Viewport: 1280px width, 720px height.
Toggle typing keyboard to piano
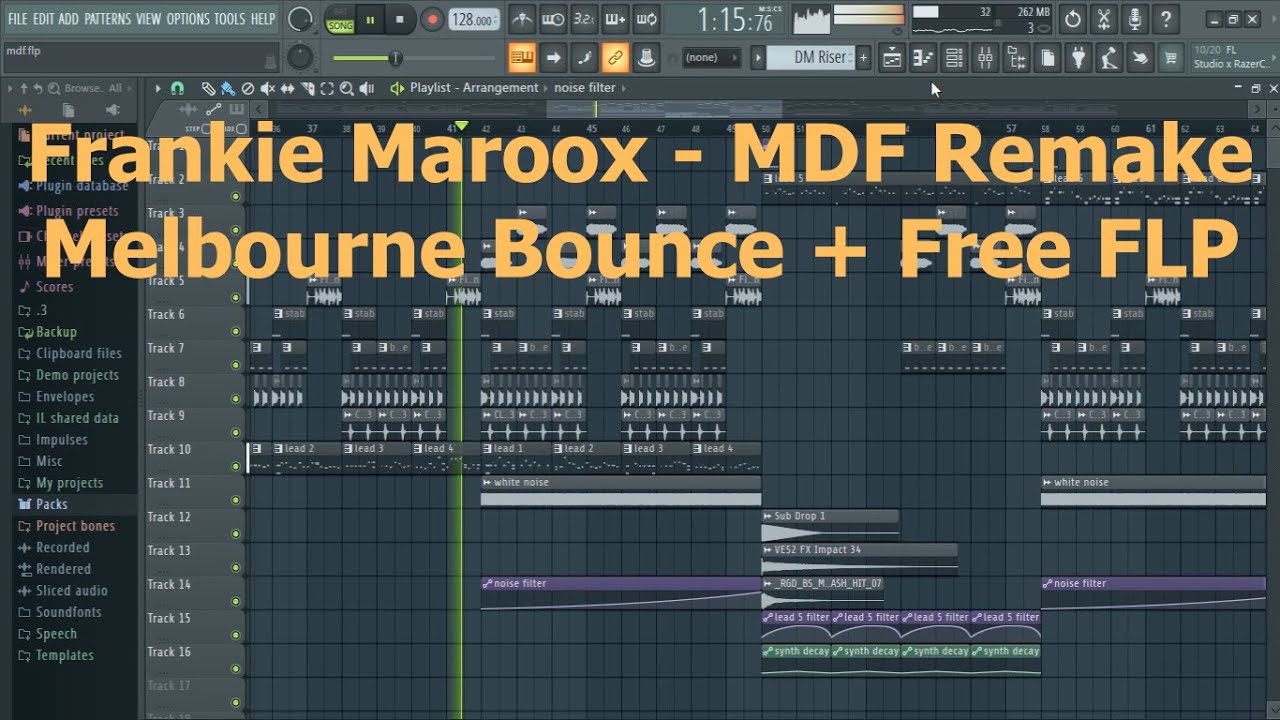522,57
